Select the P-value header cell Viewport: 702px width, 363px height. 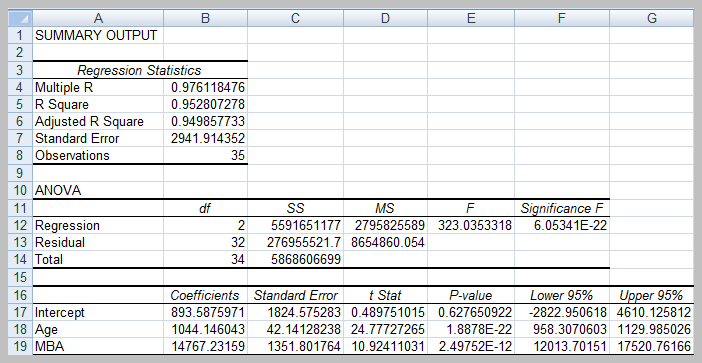(471, 295)
